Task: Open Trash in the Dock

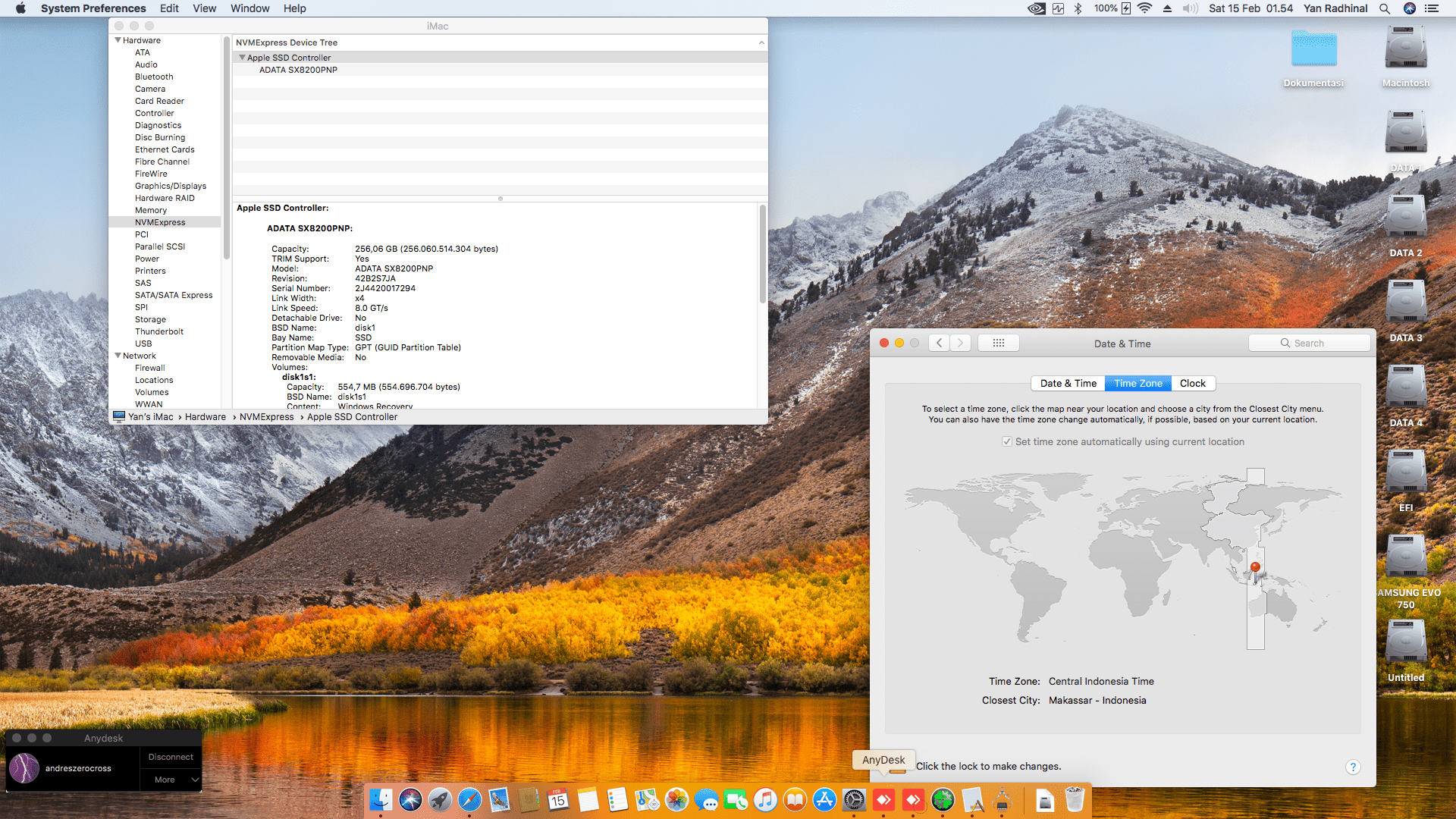Action: pos(1075,800)
